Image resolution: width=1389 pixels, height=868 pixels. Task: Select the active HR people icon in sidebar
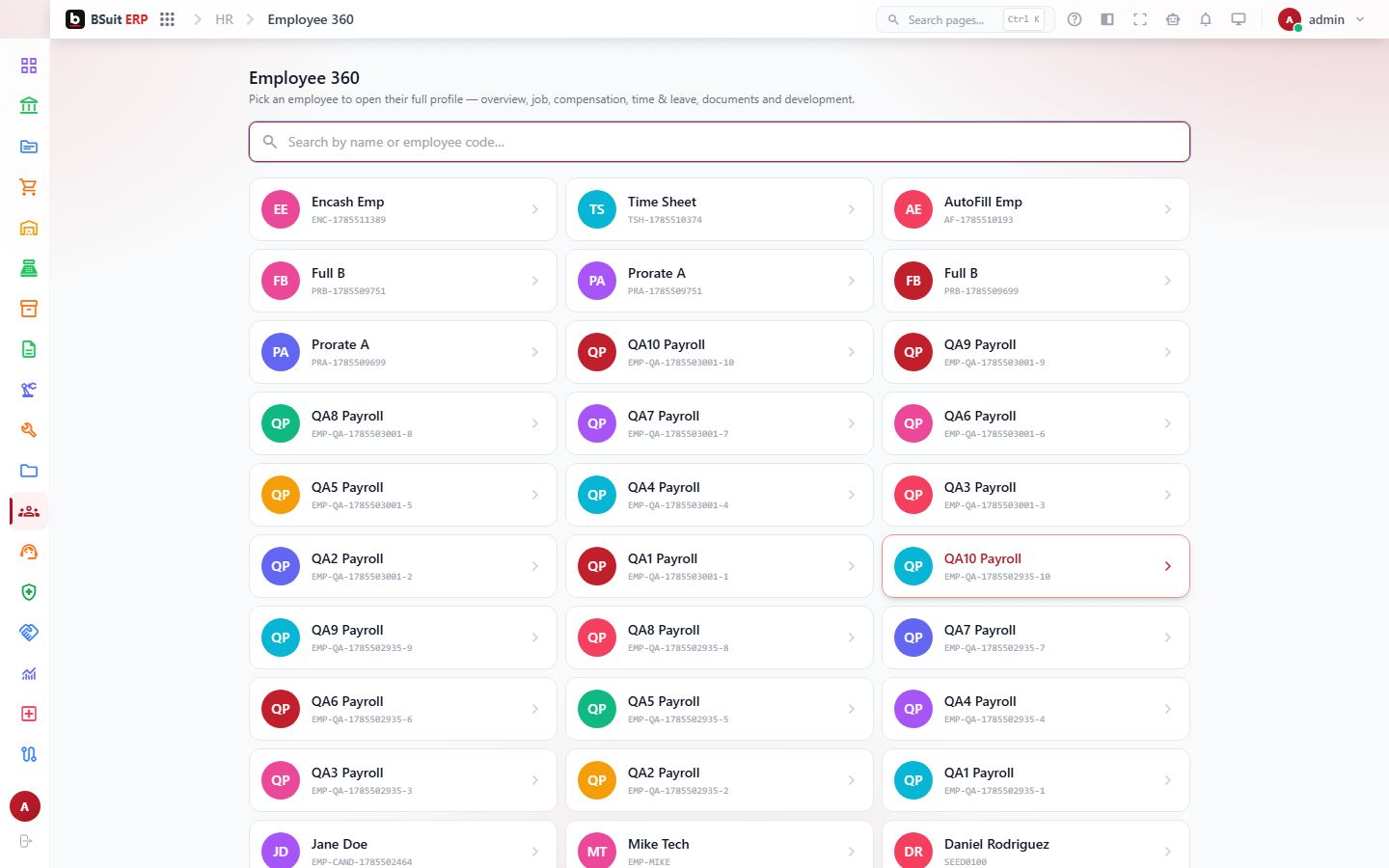point(29,511)
